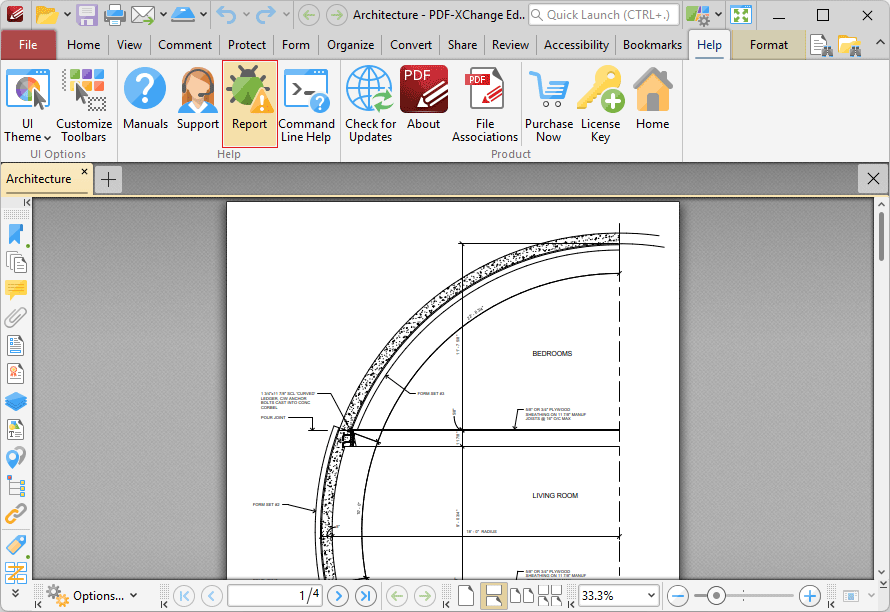The width and height of the screenshot is (890, 612).
Task: Click the Open folder icon in title bar
Action: point(47,15)
